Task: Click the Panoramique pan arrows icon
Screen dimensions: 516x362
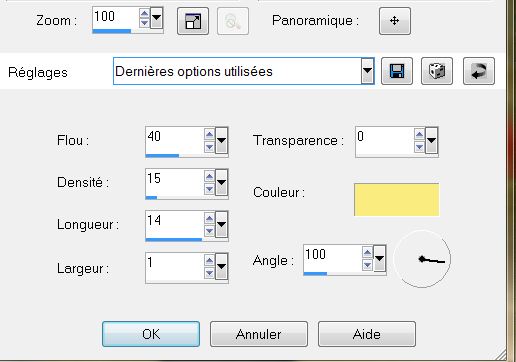Action: click(395, 21)
